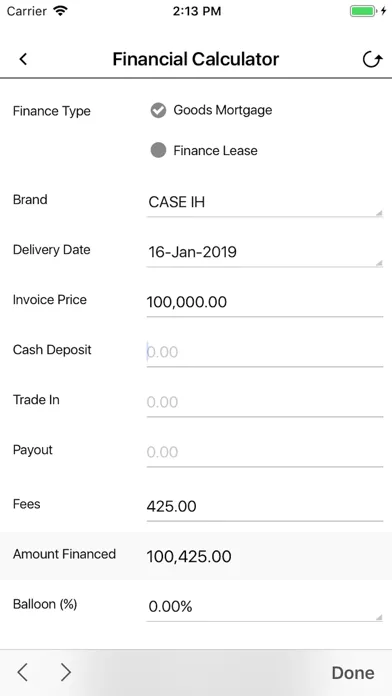Edit the Invoice Price field
The height and width of the screenshot is (696, 392).
[265, 303]
